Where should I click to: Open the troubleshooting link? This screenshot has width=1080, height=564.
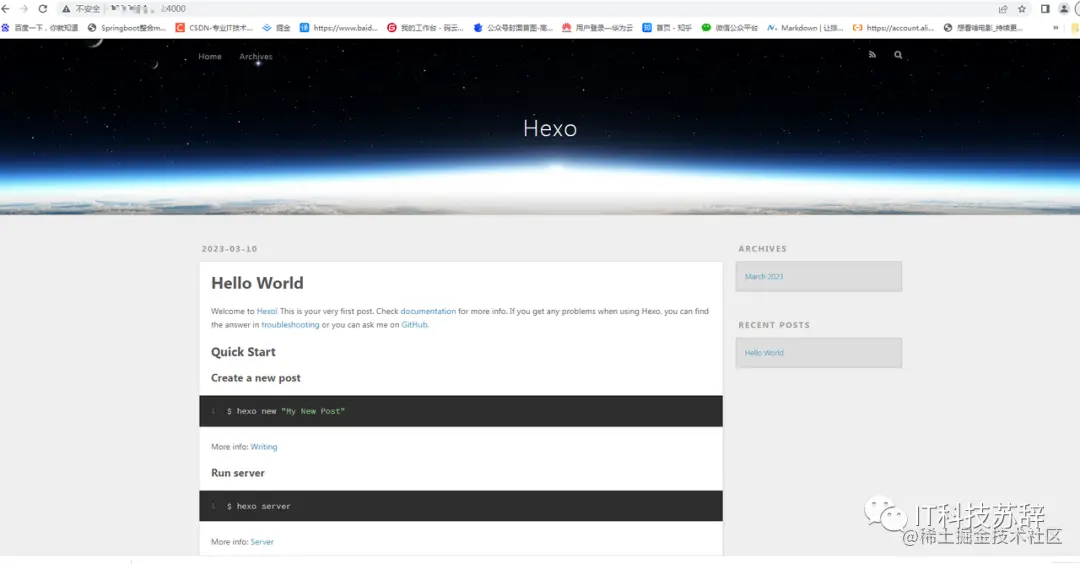[290, 325]
